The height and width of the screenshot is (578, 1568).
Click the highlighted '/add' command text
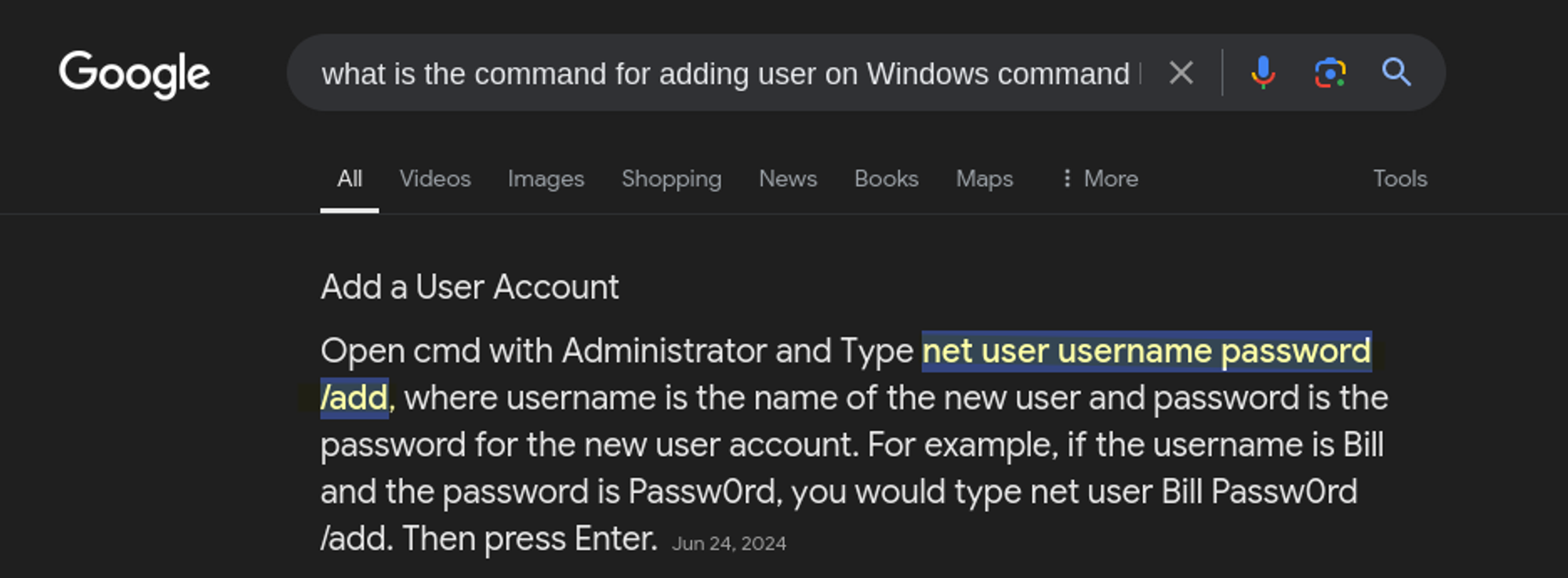[354, 398]
